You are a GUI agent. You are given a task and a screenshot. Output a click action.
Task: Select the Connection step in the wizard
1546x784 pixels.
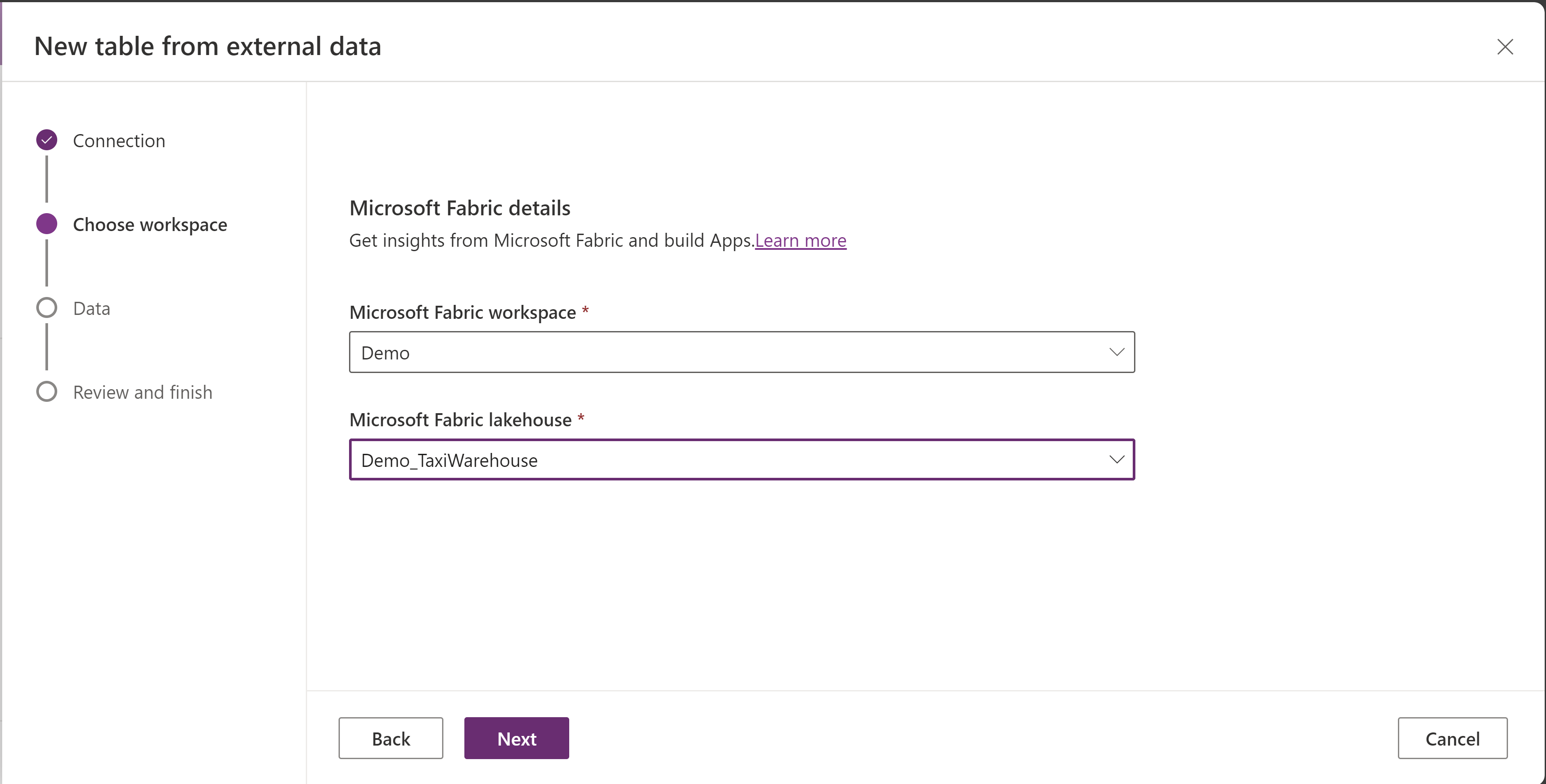119,140
